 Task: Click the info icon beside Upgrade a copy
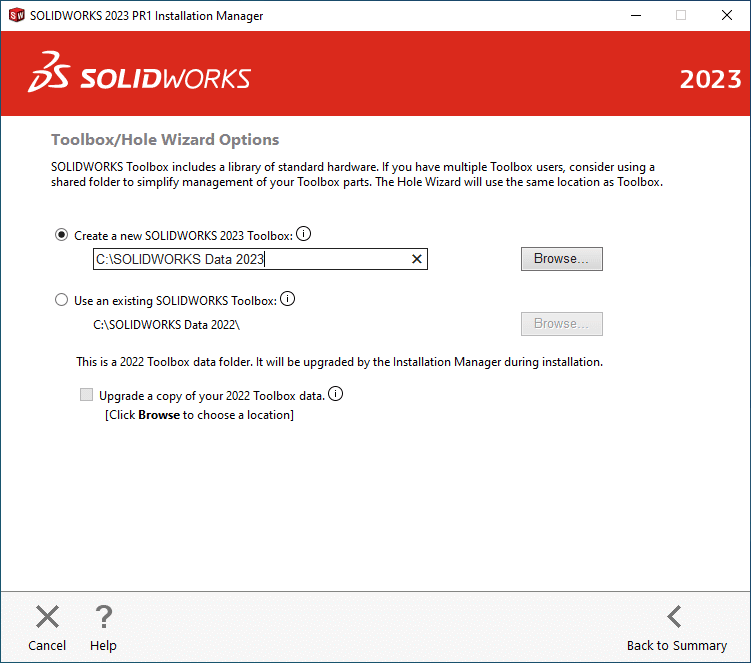tap(335, 394)
